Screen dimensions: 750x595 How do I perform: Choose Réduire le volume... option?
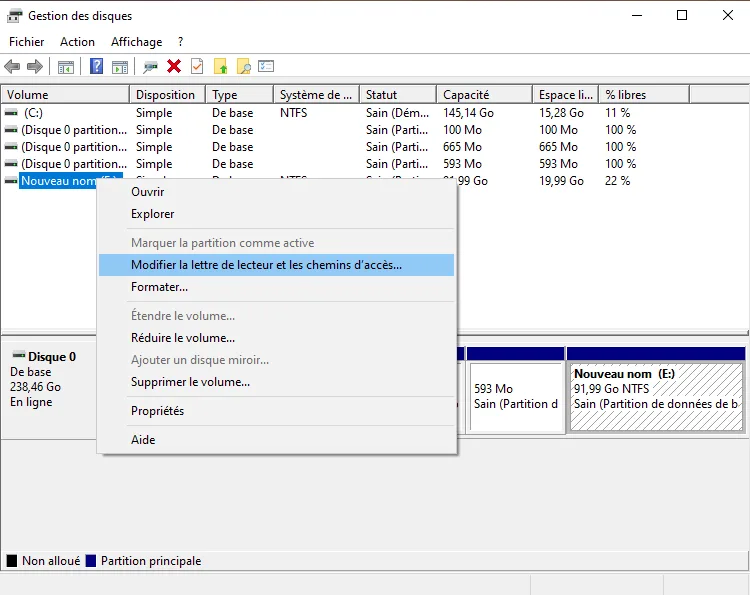click(x=276, y=338)
